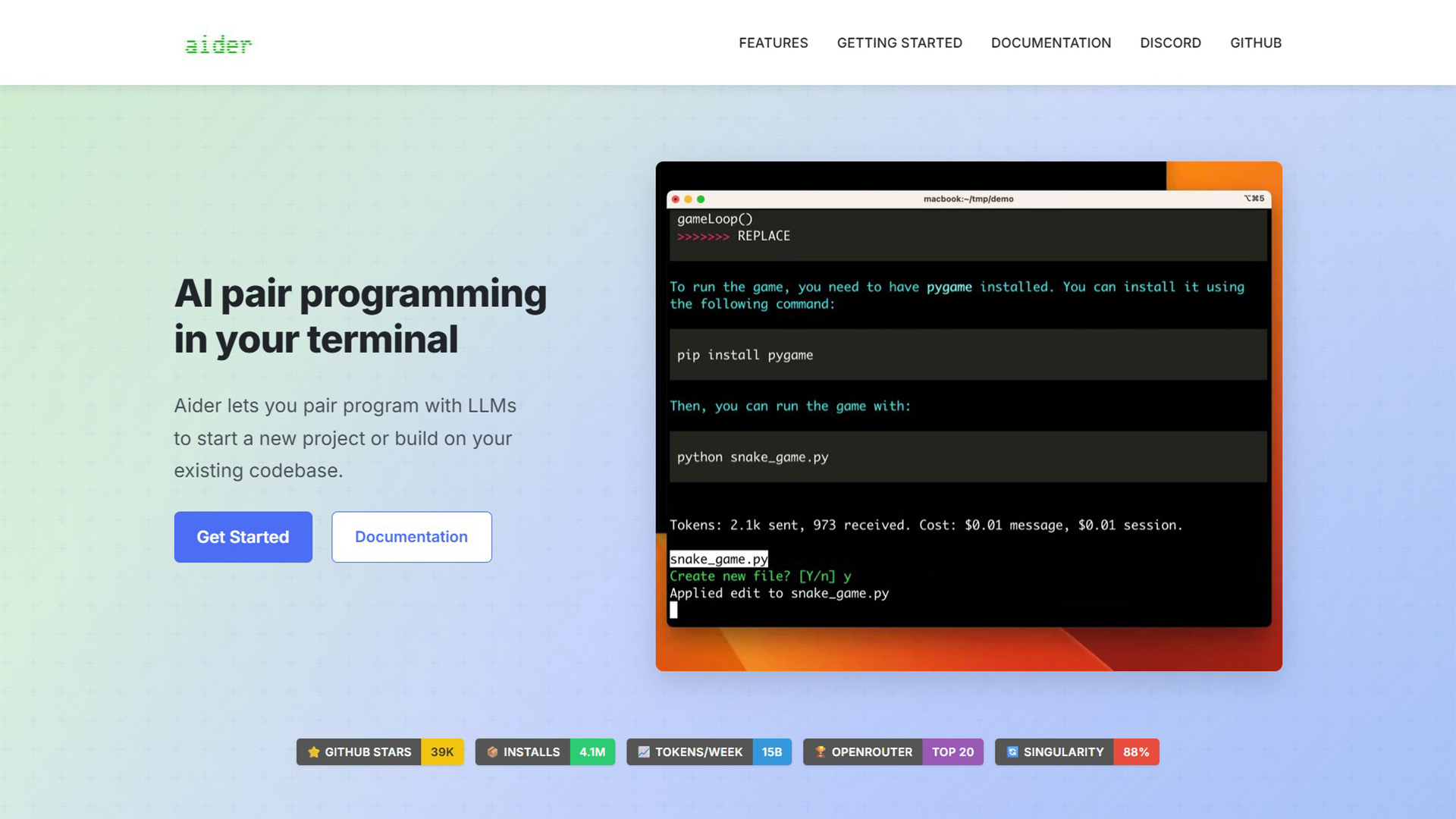This screenshot has height=819, width=1456.
Task: Click the Installs package icon
Action: coord(492,752)
